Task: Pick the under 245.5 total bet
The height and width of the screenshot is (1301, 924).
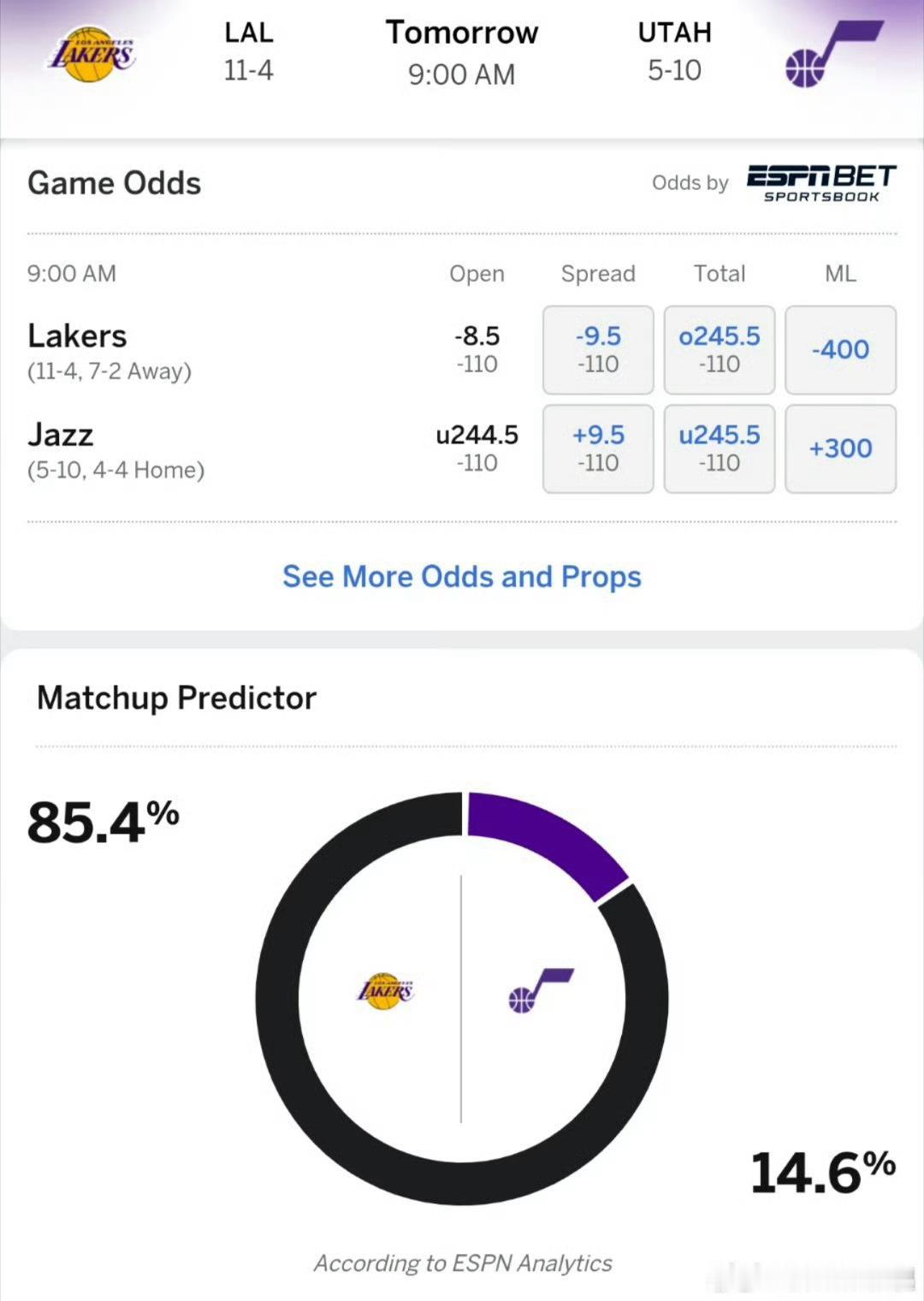Action: point(719,449)
